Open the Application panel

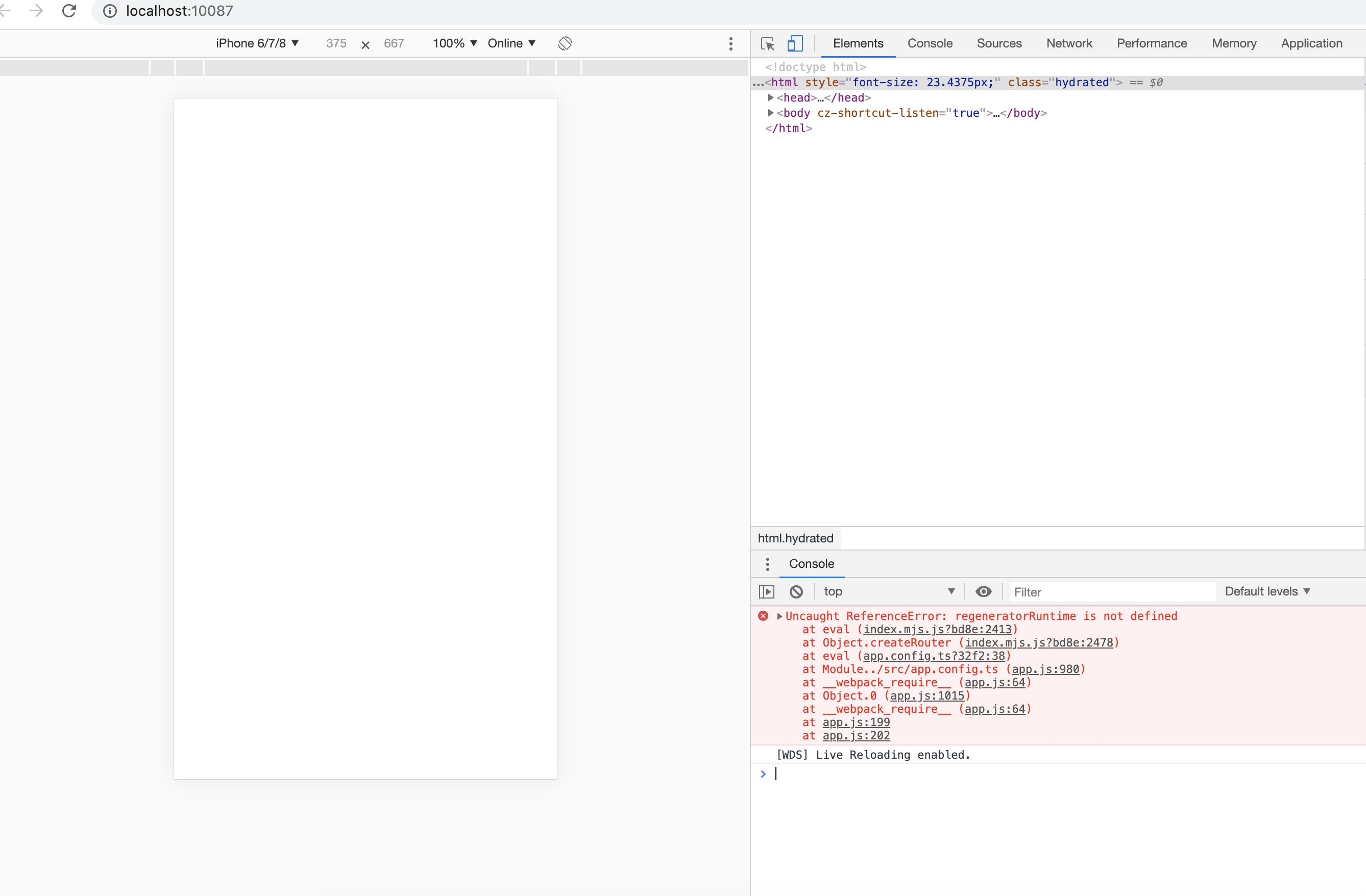pos(1311,43)
